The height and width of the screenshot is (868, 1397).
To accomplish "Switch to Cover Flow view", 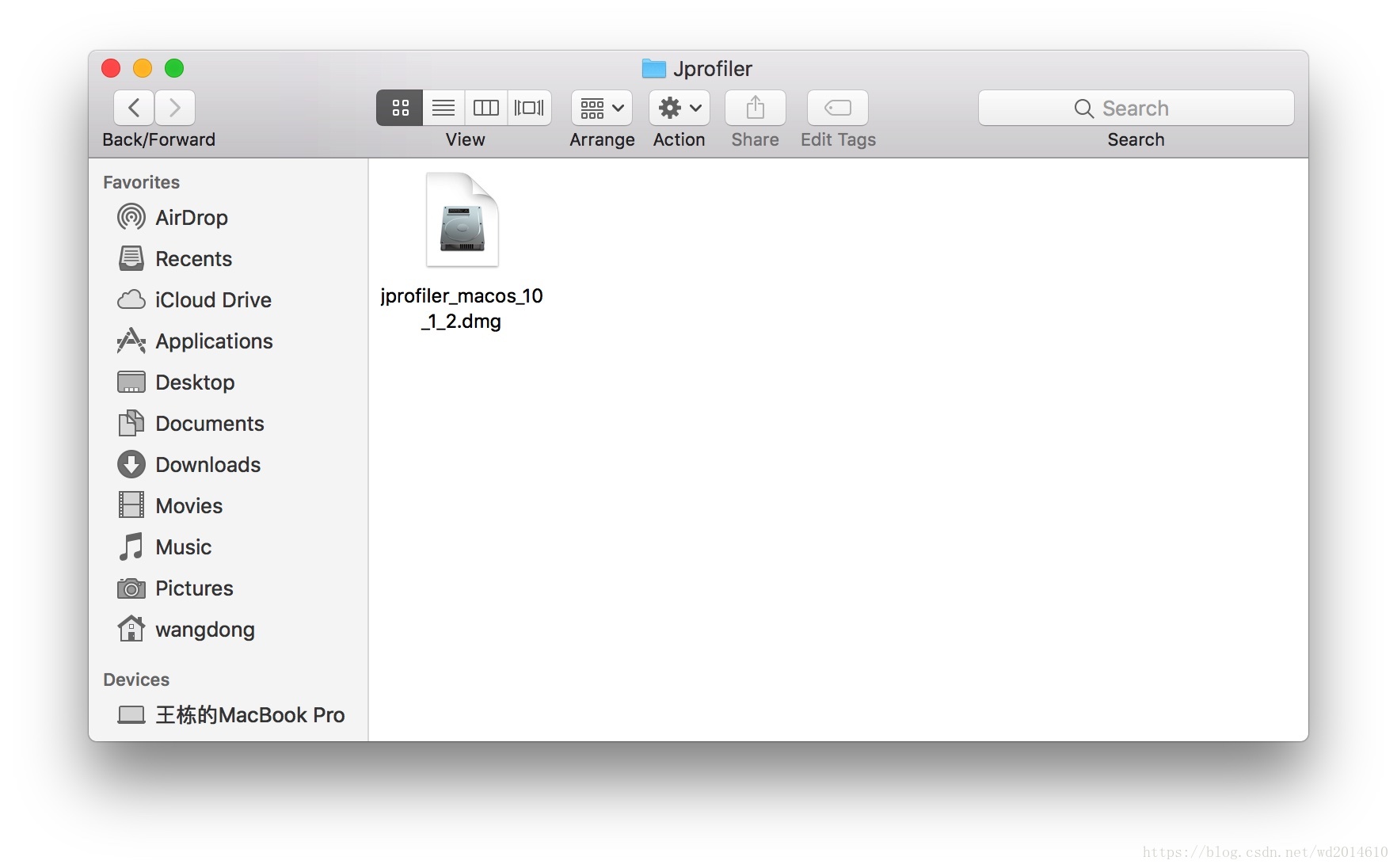I will (x=529, y=108).
